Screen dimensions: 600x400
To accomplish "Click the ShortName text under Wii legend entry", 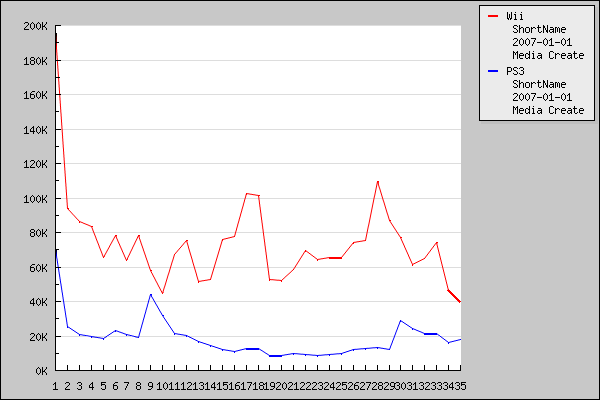I will pyautogui.click(x=539, y=29).
